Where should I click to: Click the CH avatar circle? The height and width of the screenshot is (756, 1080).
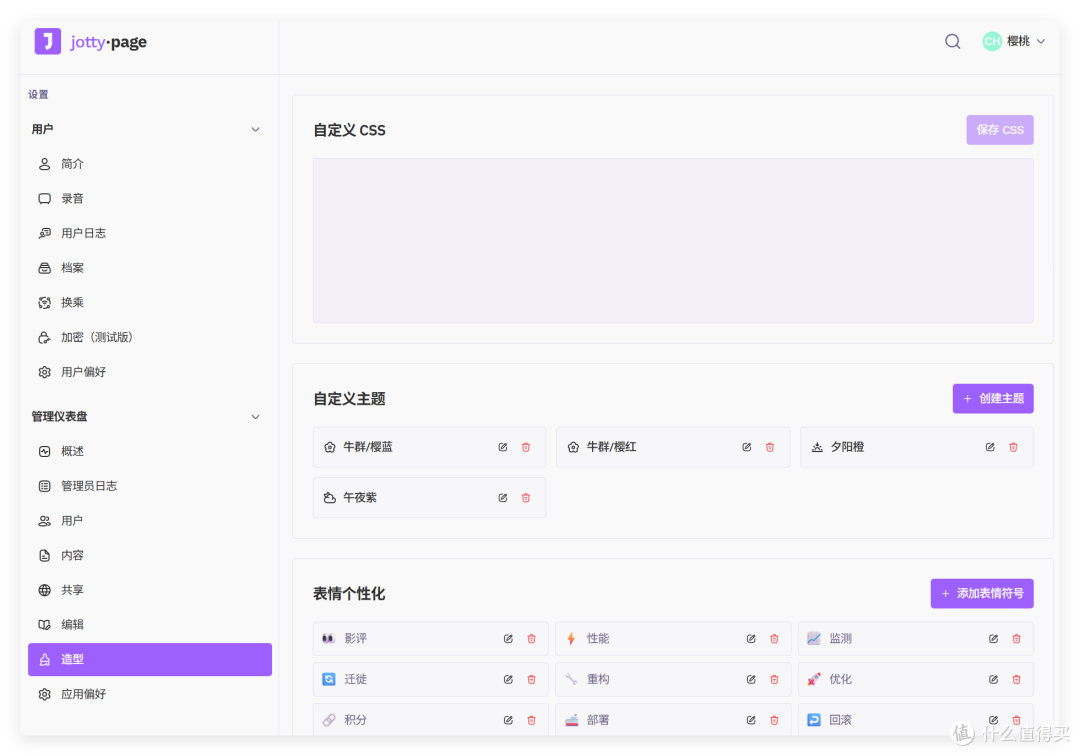(992, 41)
